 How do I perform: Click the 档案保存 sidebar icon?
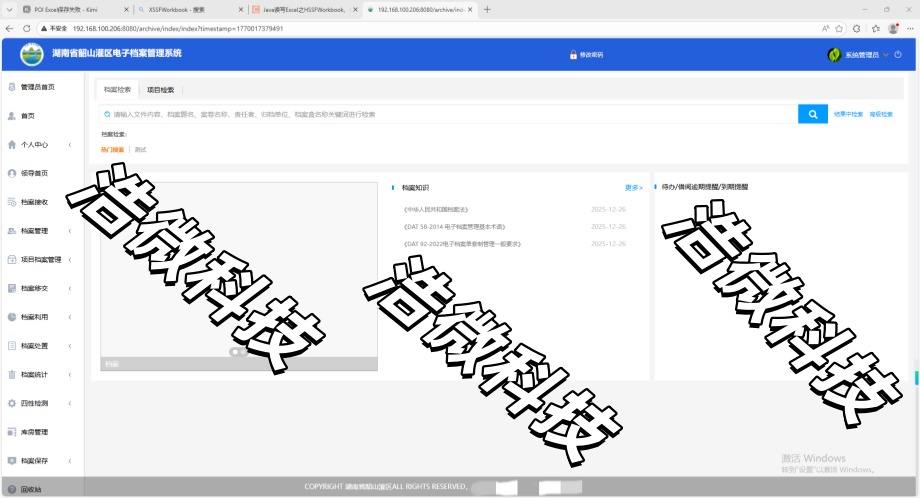coord(12,460)
